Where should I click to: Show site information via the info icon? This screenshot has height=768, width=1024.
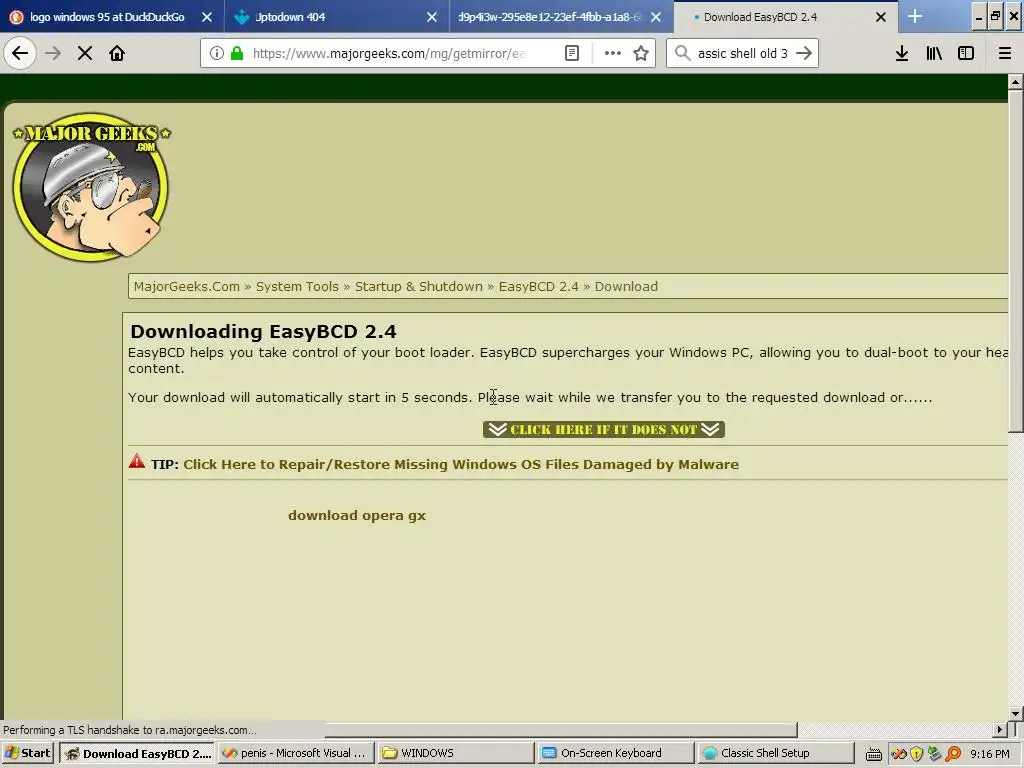[217, 53]
